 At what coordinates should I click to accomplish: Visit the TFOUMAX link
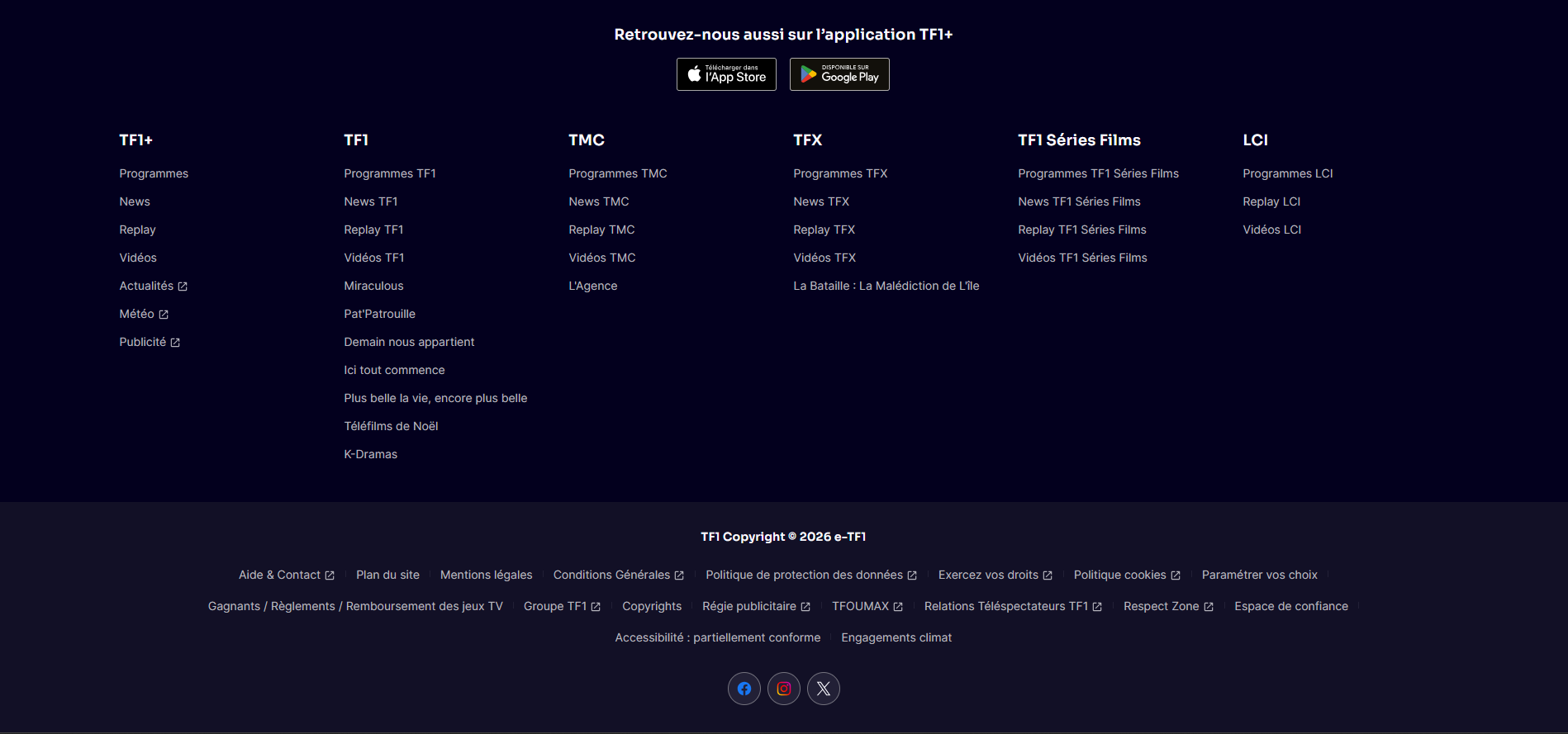(x=867, y=606)
